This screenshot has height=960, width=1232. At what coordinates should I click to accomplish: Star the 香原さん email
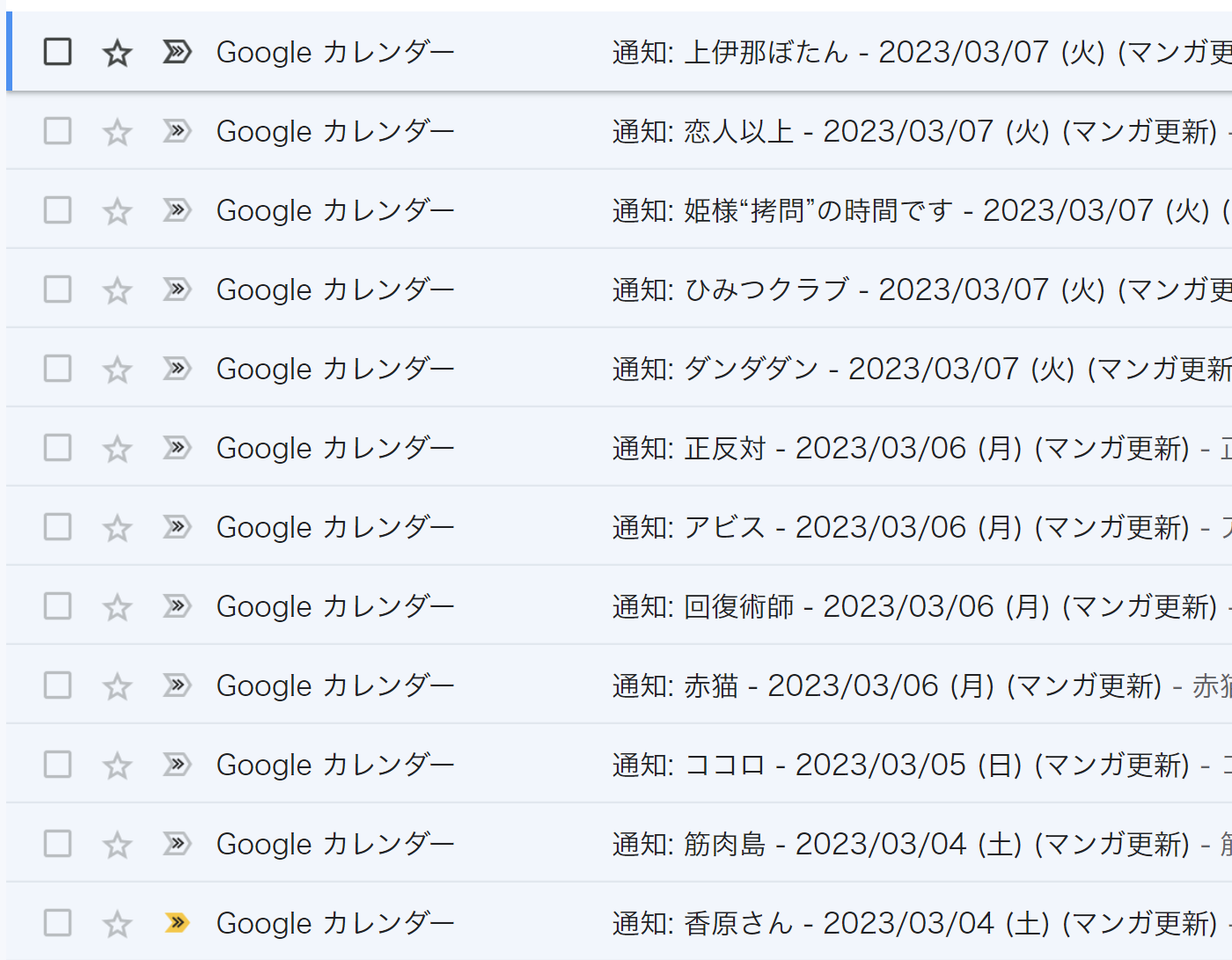(x=117, y=924)
